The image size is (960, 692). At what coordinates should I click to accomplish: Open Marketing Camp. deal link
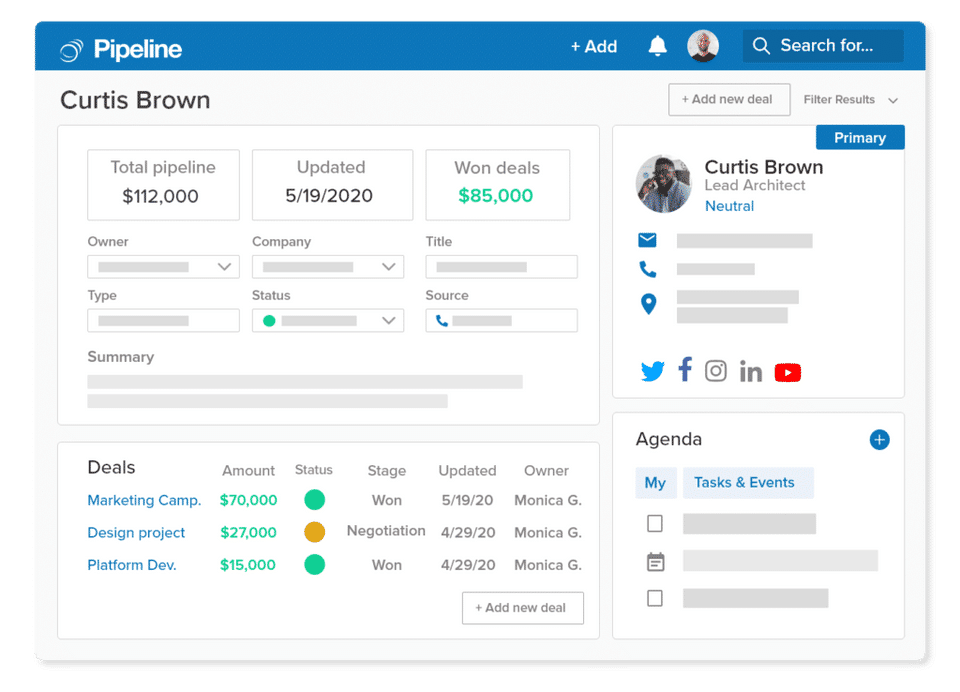pyautogui.click(x=144, y=500)
